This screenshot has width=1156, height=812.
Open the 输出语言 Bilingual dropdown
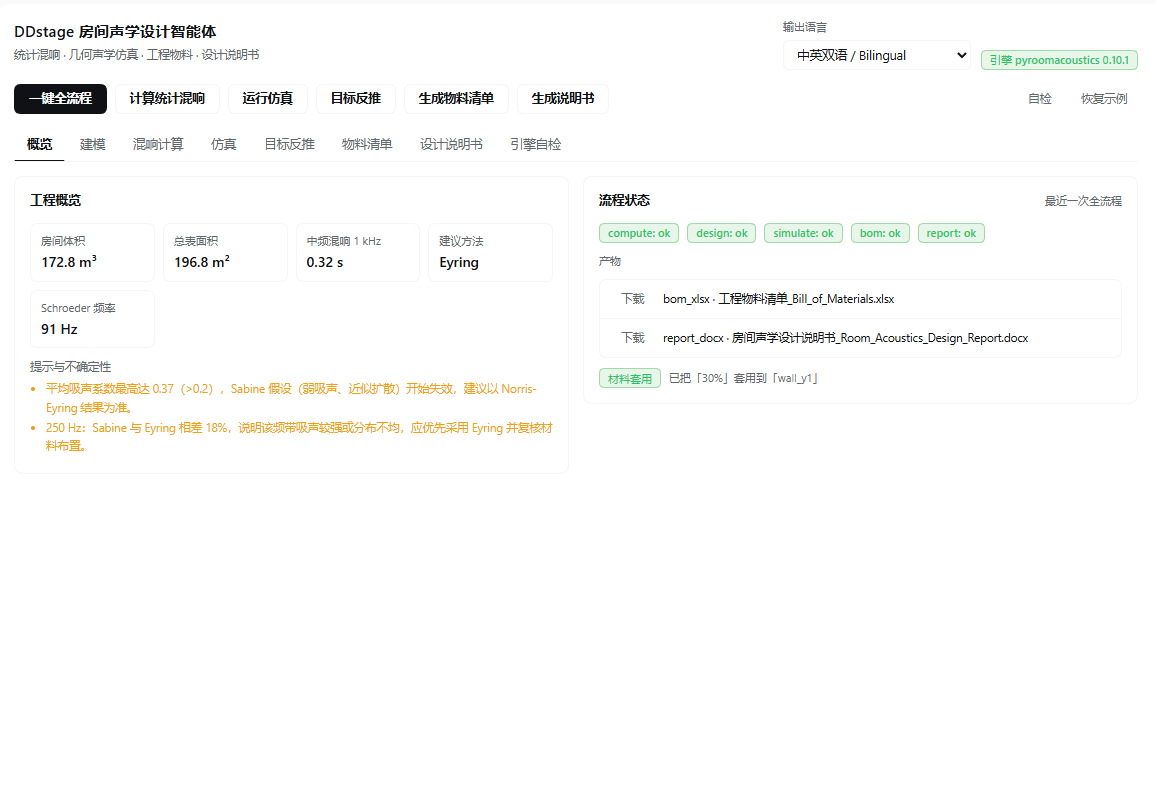pos(877,55)
